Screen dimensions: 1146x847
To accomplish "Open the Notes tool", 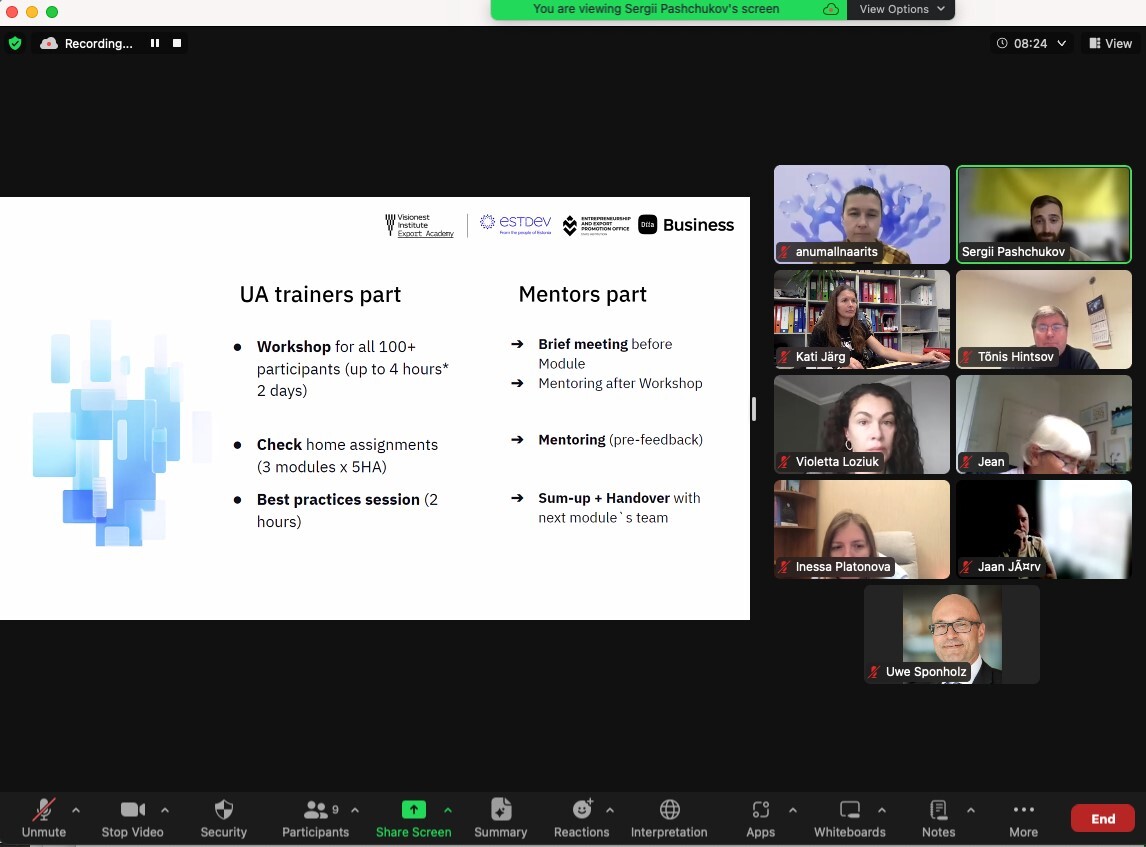I will [938, 818].
